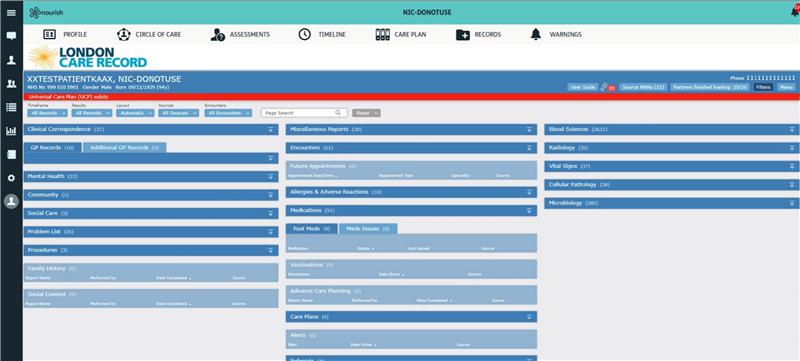Click the single person sidebar icon
The image size is (800, 361).
(11, 60)
